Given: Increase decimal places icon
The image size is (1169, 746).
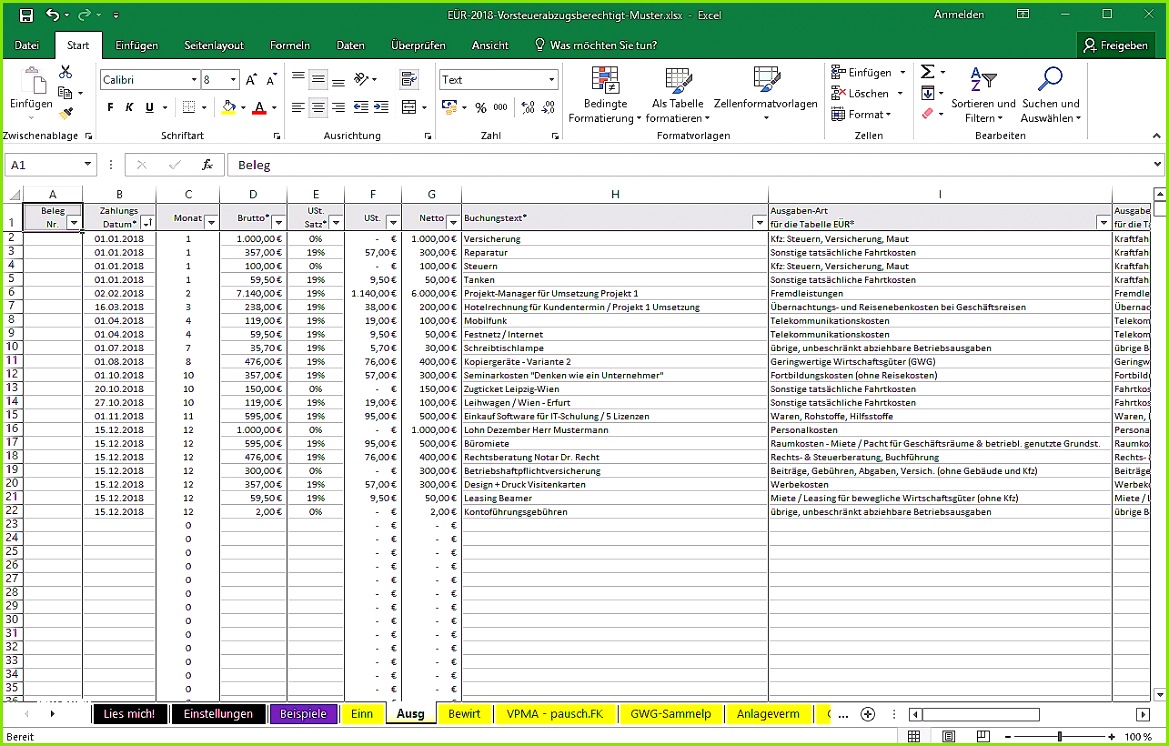Looking at the screenshot, I should point(527,105).
